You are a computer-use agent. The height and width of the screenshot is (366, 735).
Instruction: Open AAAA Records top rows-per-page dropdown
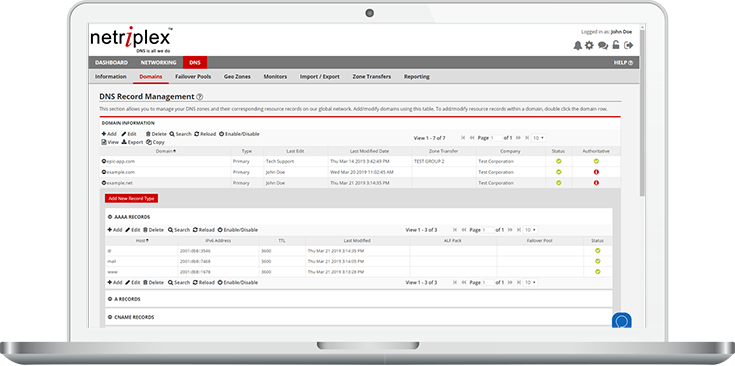(530, 230)
